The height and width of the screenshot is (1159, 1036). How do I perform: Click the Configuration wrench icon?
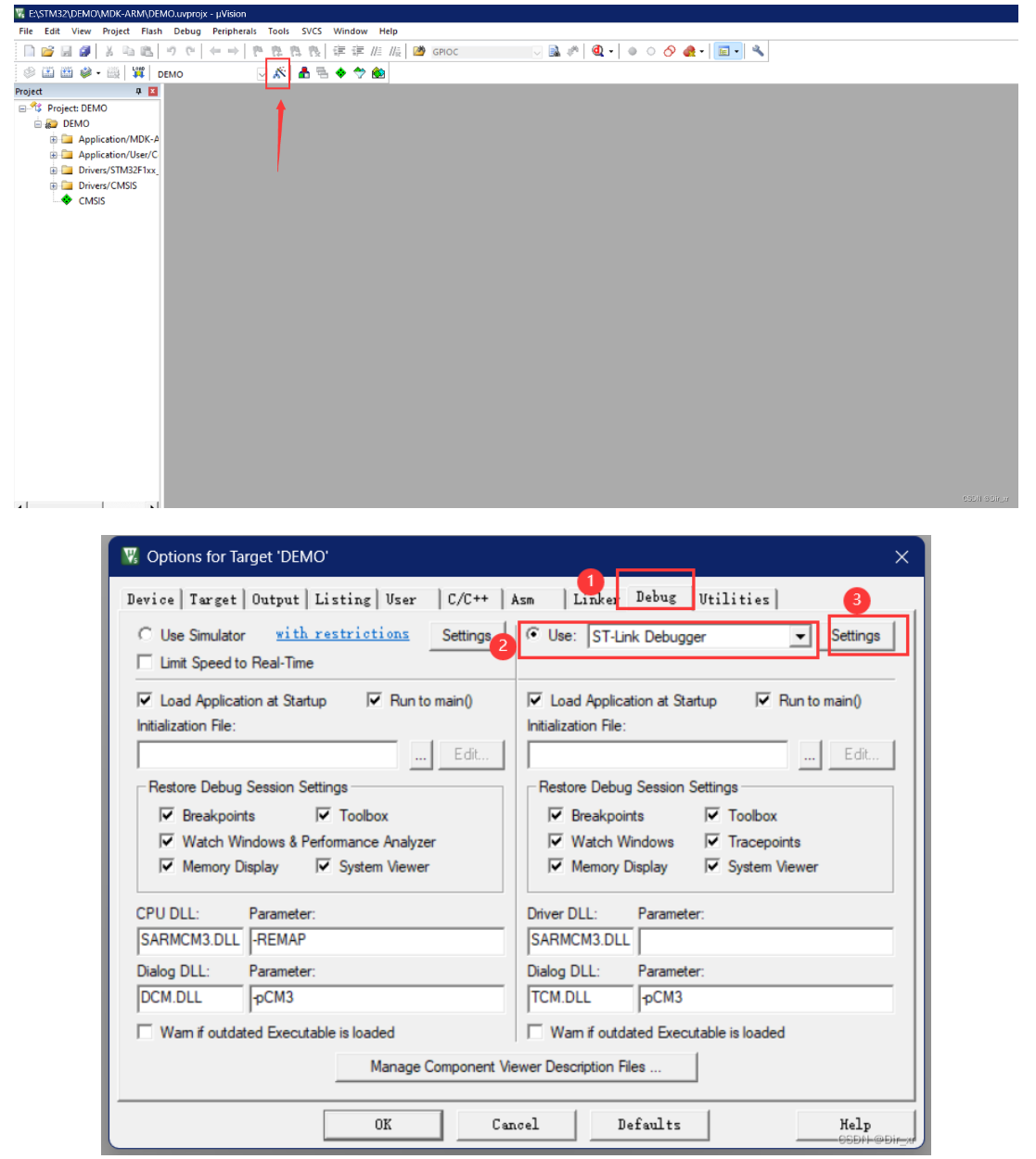click(x=758, y=51)
